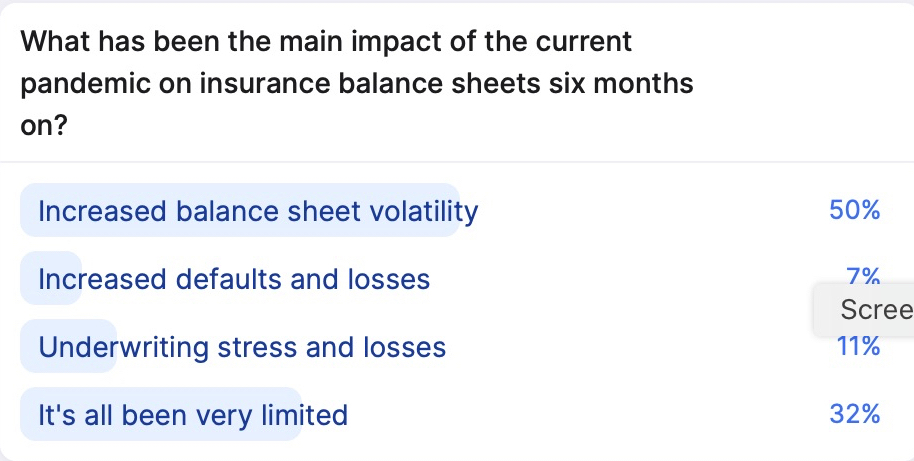Click the poll question heading text
Viewport: 914px width, 461px height.
click(x=356, y=84)
